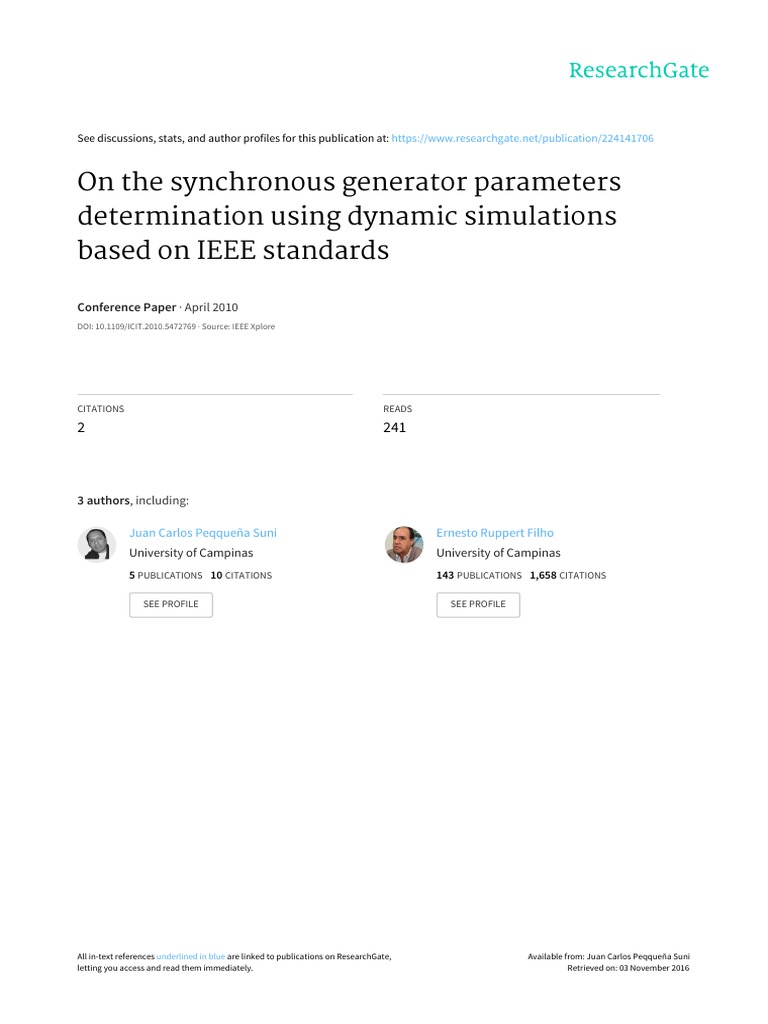Open the researchgate.net publication URL link

(x=523, y=138)
